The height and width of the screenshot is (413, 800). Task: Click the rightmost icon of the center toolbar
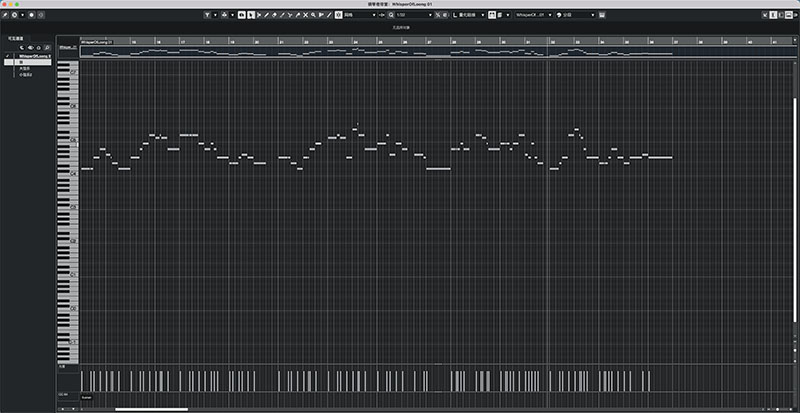pos(602,15)
